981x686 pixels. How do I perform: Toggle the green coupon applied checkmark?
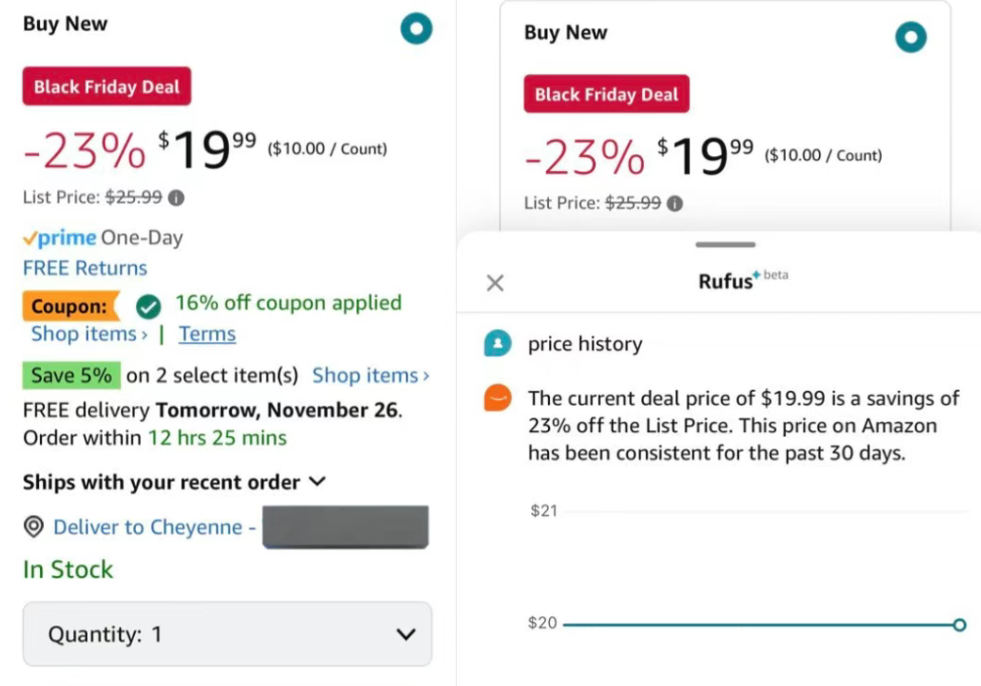click(x=148, y=305)
